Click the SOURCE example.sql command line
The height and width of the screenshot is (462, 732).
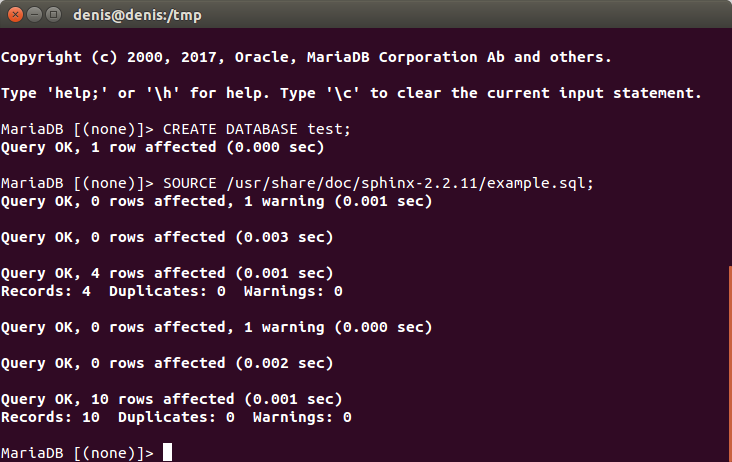coord(297,183)
